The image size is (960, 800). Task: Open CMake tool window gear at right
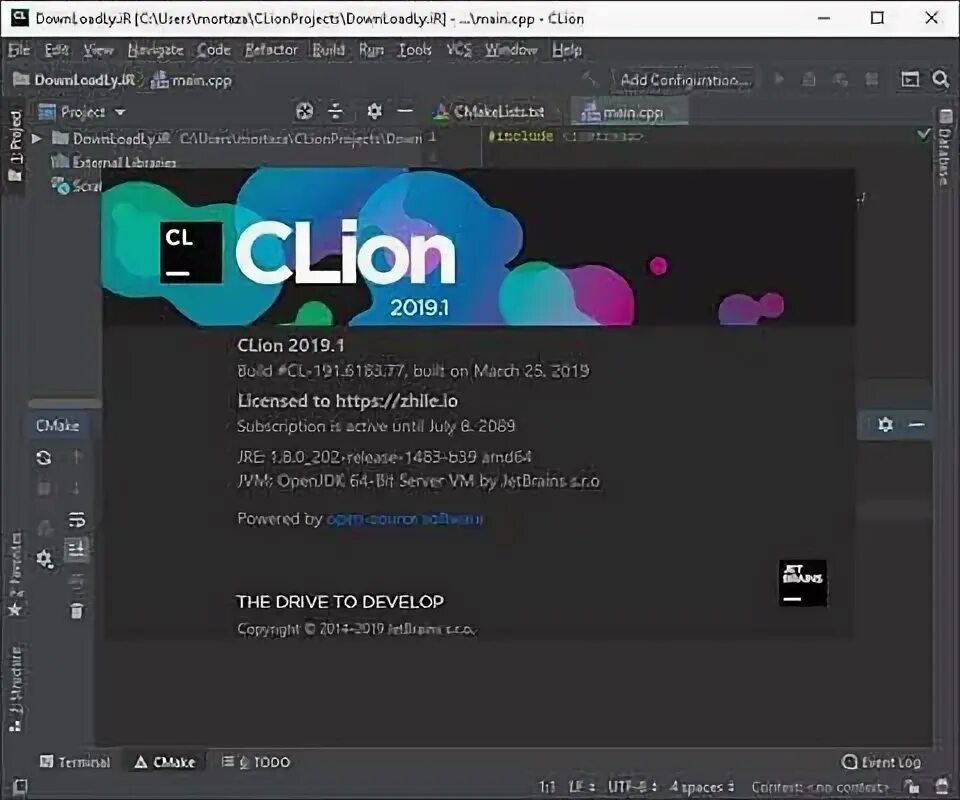tap(885, 424)
